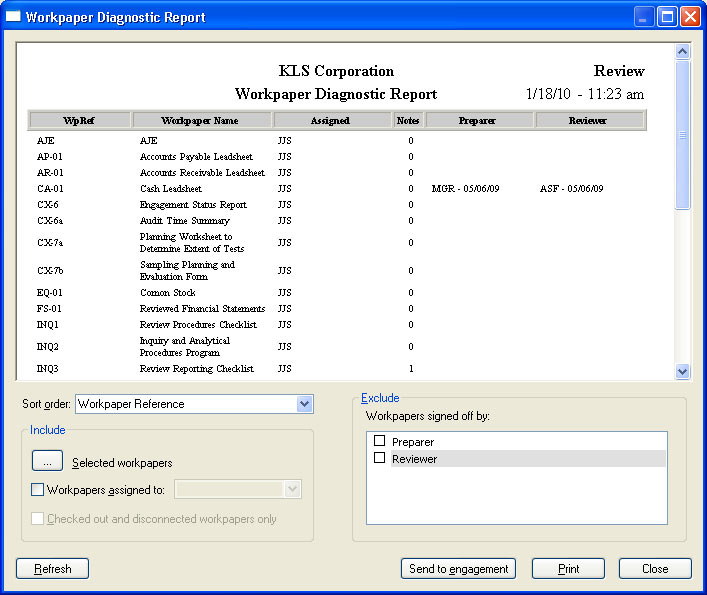The width and height of the screenshot is (707, 595).
Task: Click the window icon in title bar
Action: [13, 17]
